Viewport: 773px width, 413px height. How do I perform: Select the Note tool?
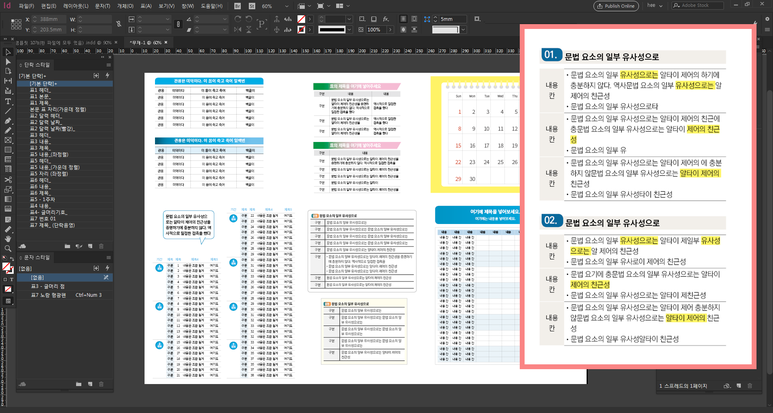click(8, 219)
